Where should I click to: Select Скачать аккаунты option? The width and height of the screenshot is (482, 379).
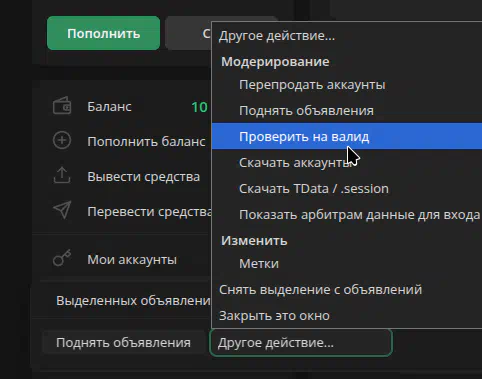pyautogui.click(x=347, y=163)
